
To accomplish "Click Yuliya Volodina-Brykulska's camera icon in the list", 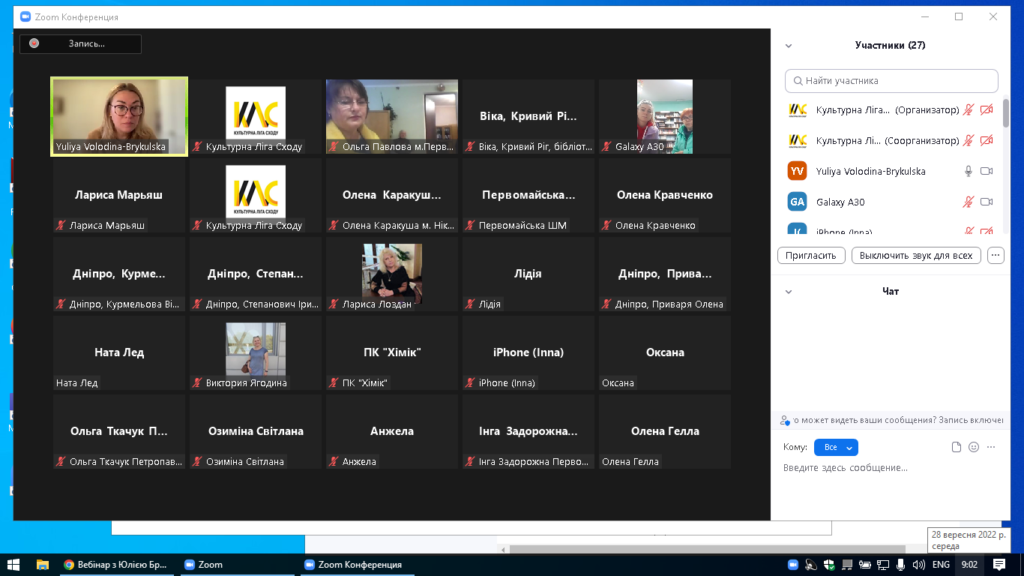I will pyautogui.click(x=987, y=171).
